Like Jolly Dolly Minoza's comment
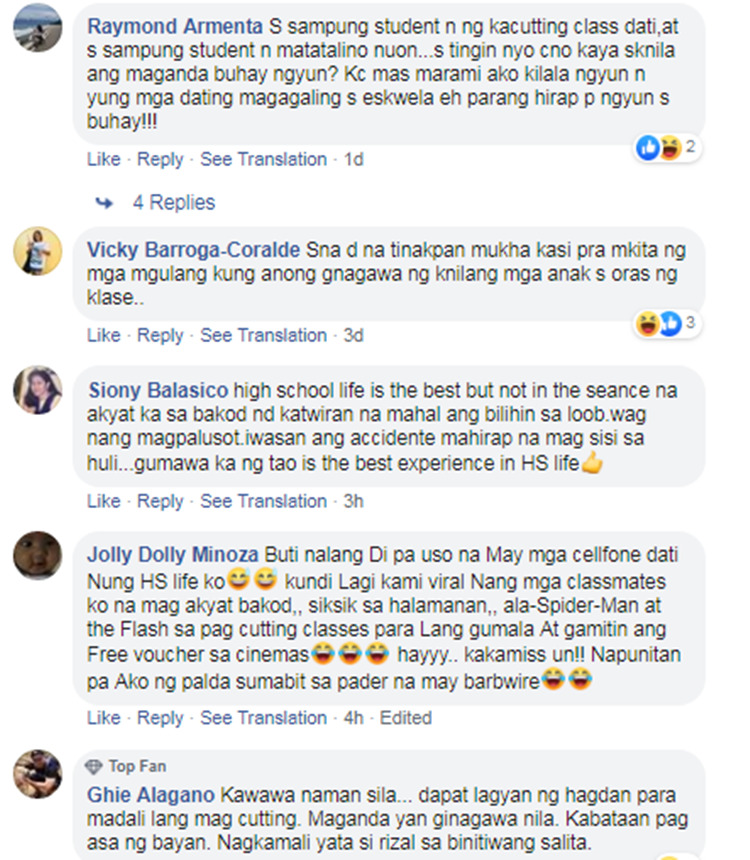 click(x=103, y=718)
